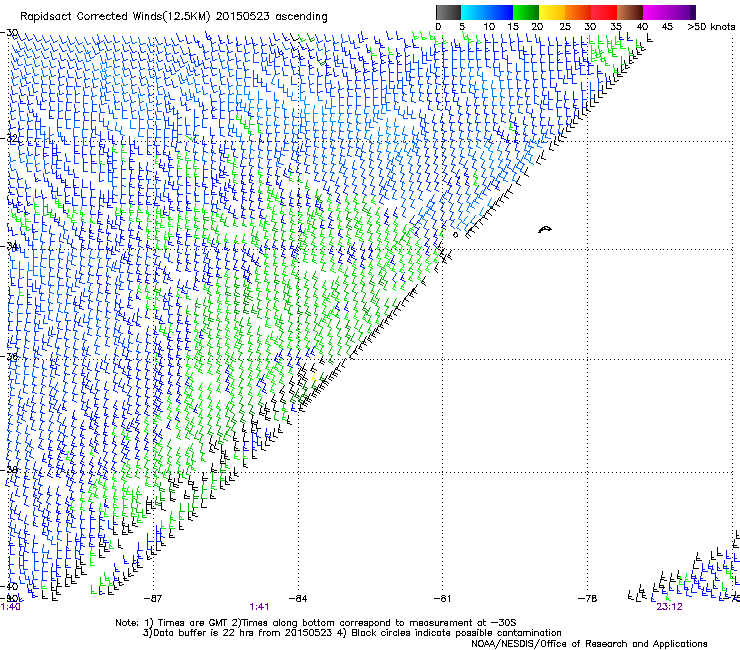Screen dimensions: 740x650
Task: Click the legend scale value "25"
Action: tap(565, 27)
